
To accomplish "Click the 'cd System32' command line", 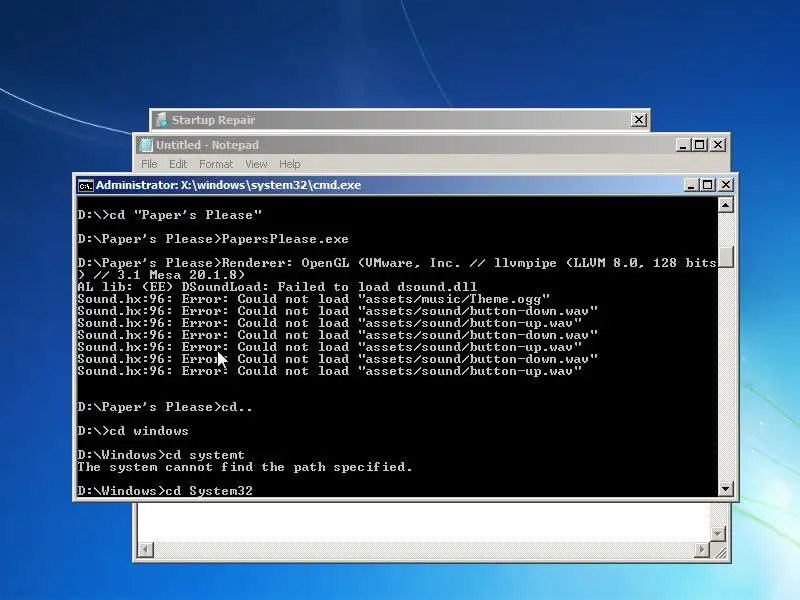I will click(x=165, y=491).
